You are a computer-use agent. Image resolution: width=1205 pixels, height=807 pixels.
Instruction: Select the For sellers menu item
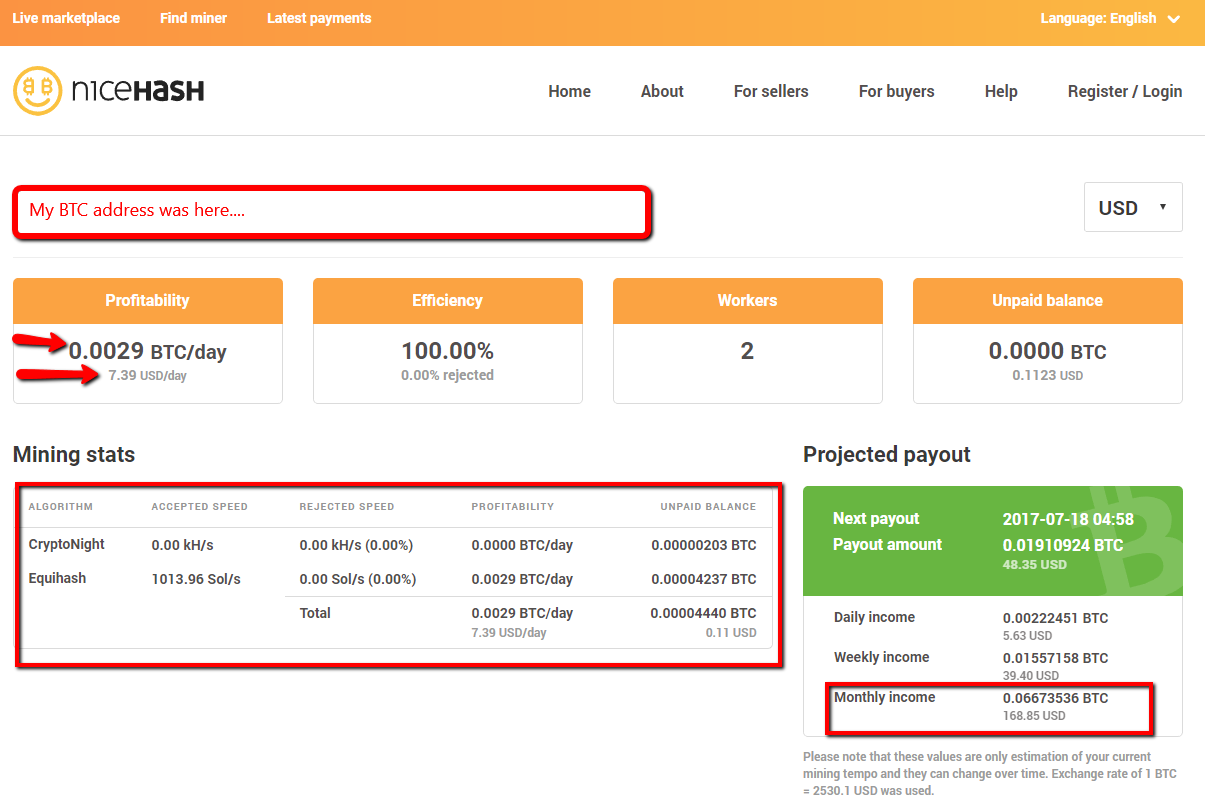[771, 91]
